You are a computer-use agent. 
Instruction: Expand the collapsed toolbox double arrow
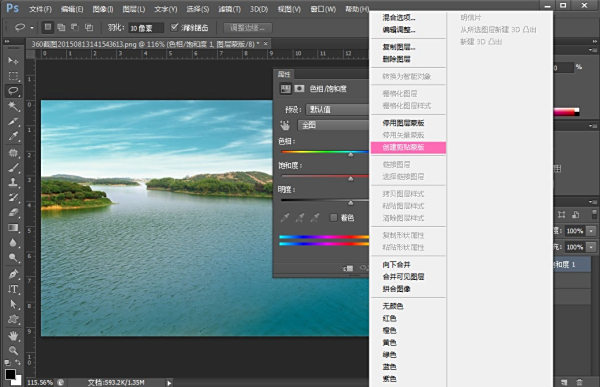[x=7, y=41]
